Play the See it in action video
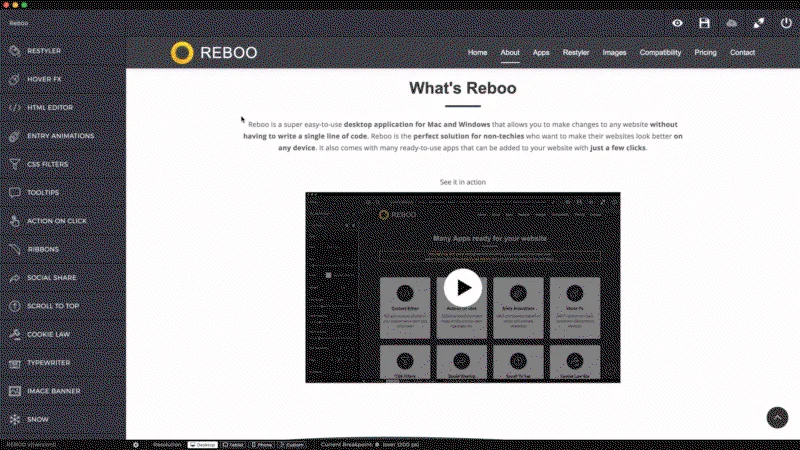This screenshot has height=450, width=800. pos(463,288)
